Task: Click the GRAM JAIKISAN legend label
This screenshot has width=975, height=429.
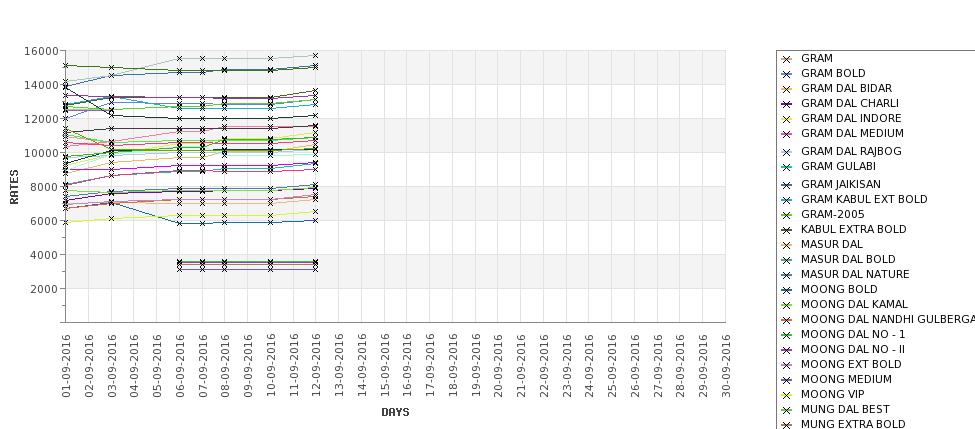Action: [841, 184]
